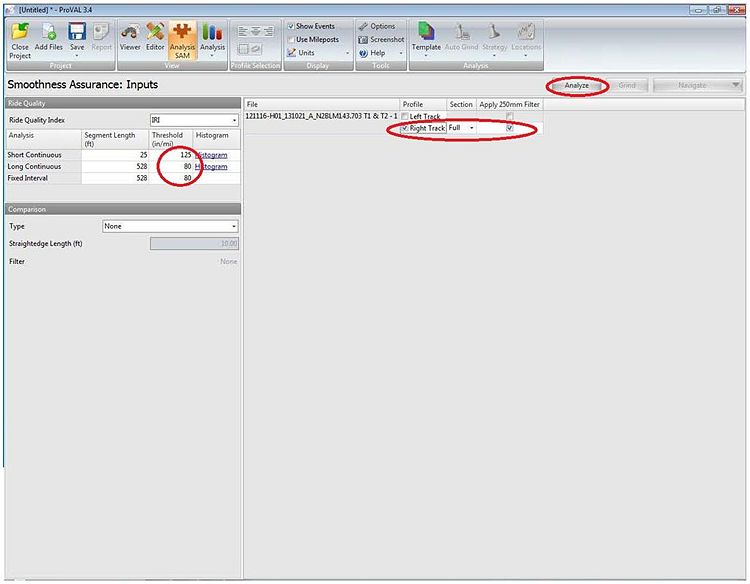Screen dimensions: 750x584
Task: Click right align icon in Profile Selection
Action: point(269,32)
